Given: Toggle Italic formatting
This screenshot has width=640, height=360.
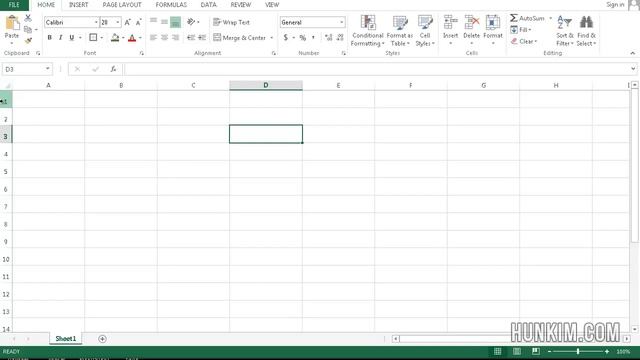Looking at the screenshot, I should pos(60,38).
